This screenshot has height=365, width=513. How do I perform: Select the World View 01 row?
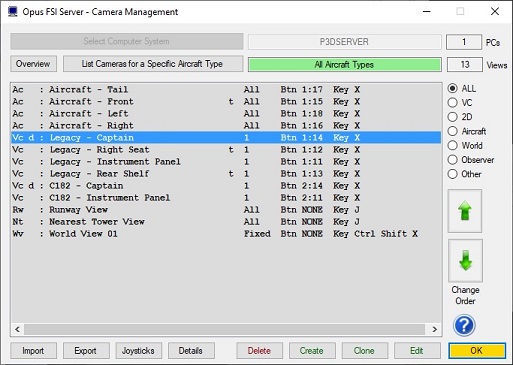(x=226, y=234)
